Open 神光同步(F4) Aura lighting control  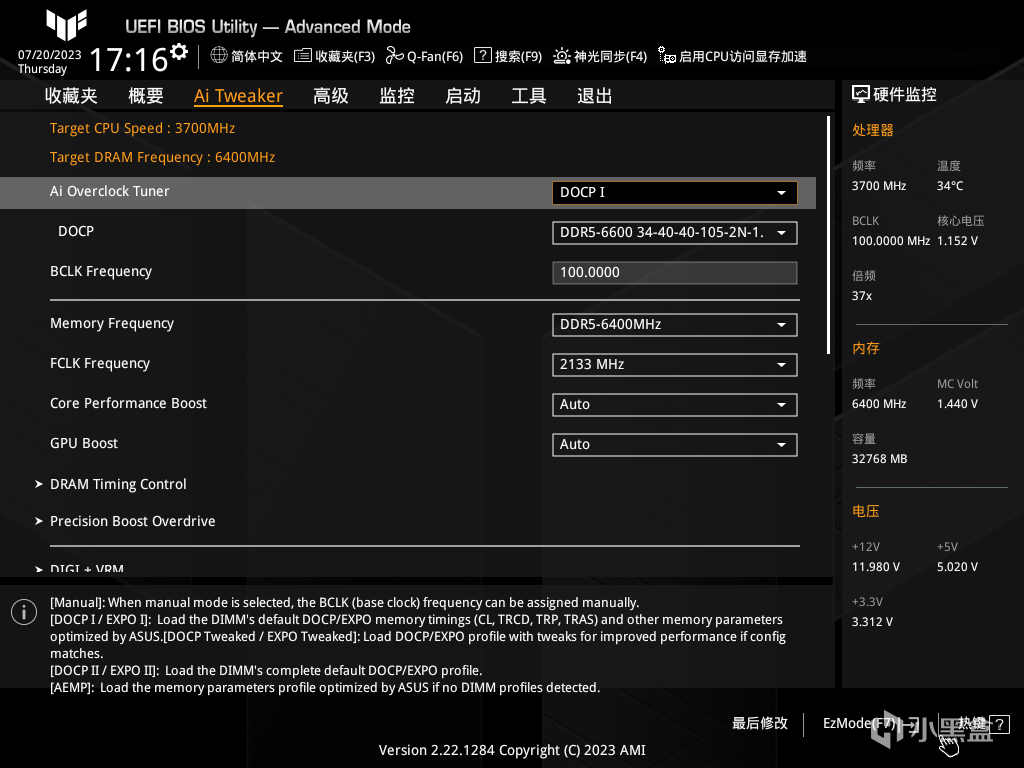click(600, 56)
